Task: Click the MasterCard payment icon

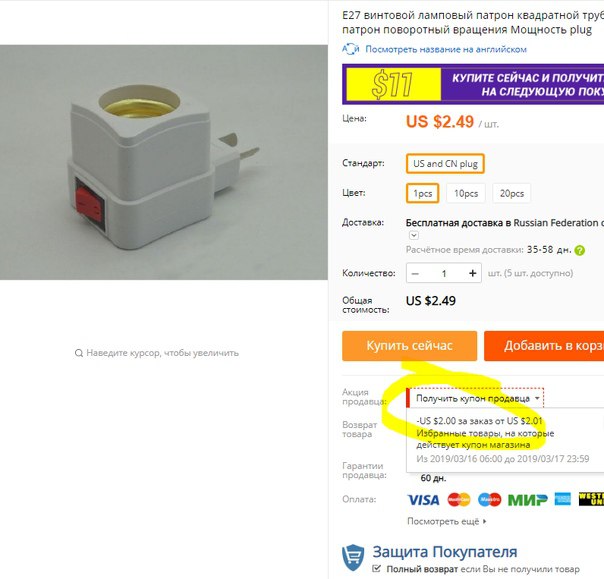Action: 458,500
